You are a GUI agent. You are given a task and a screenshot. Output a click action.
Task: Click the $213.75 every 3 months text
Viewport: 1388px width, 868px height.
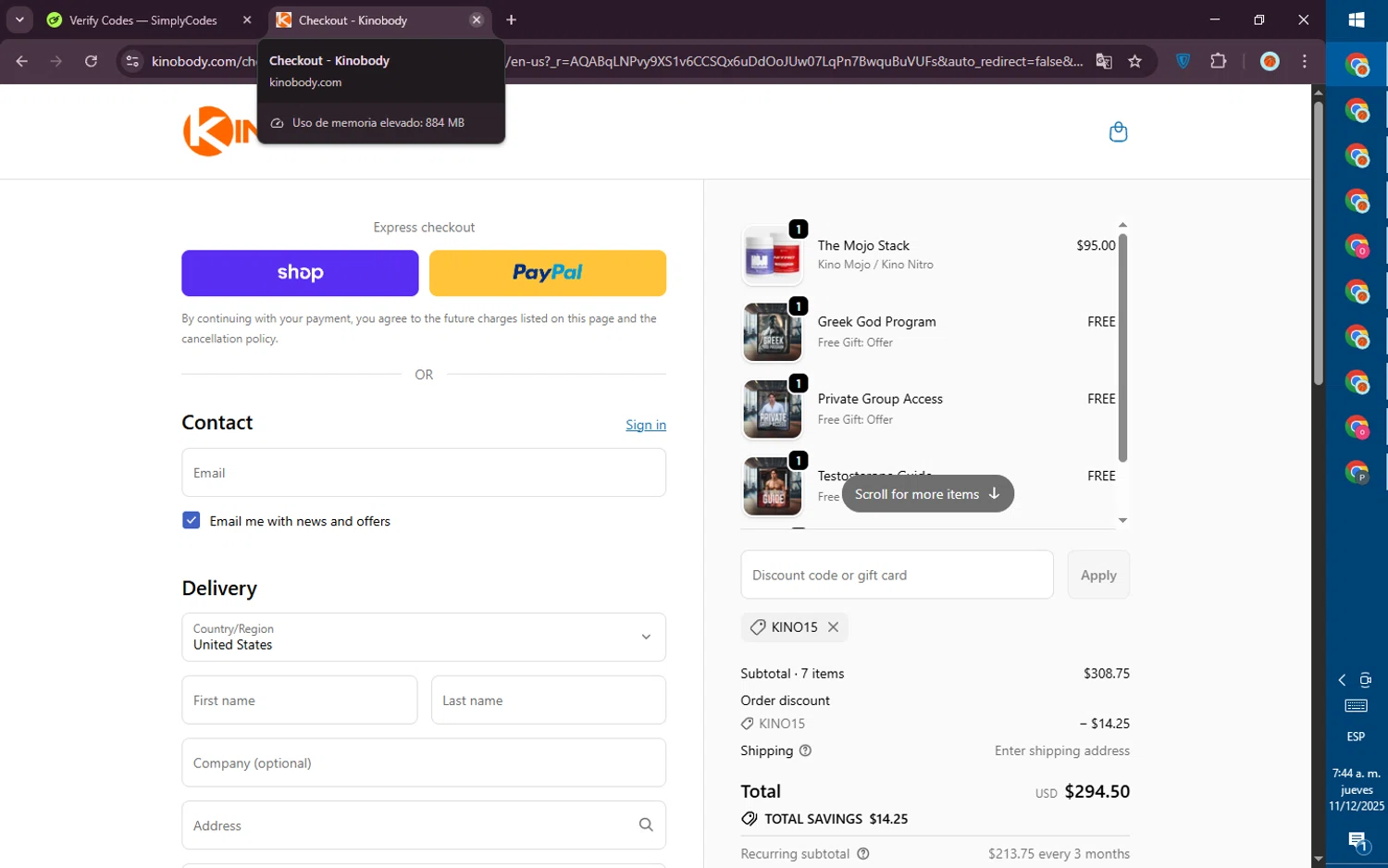click(x=1059, y=853)
